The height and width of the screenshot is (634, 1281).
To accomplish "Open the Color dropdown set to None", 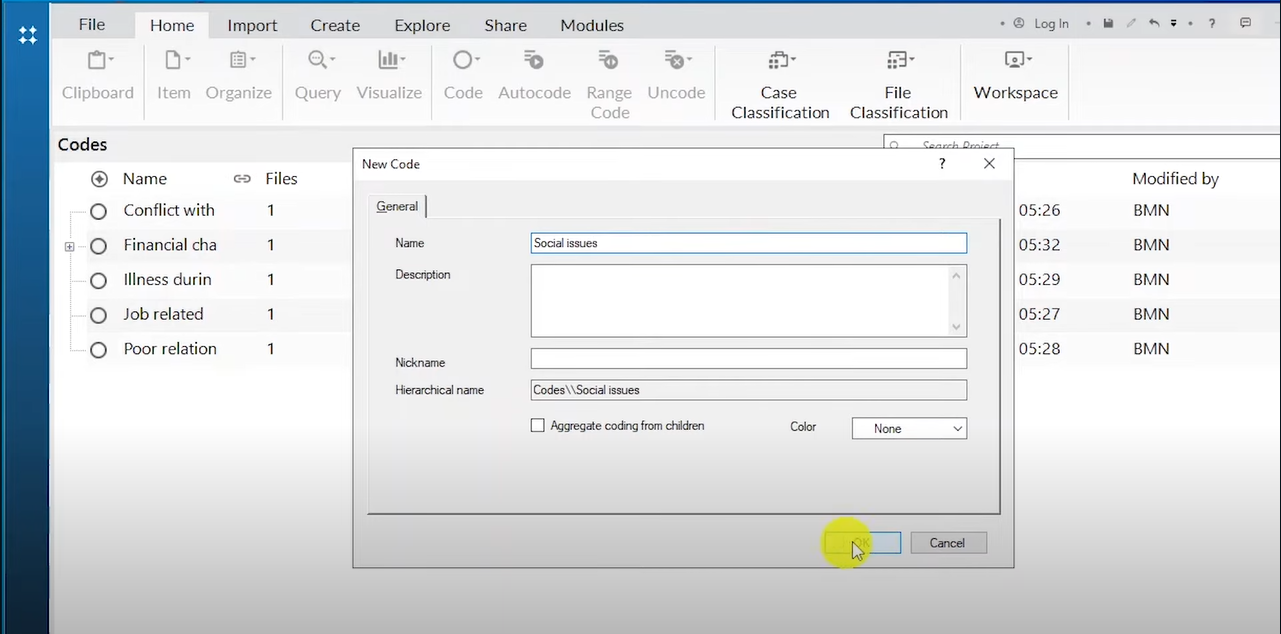I will click(x=909, y=428).
